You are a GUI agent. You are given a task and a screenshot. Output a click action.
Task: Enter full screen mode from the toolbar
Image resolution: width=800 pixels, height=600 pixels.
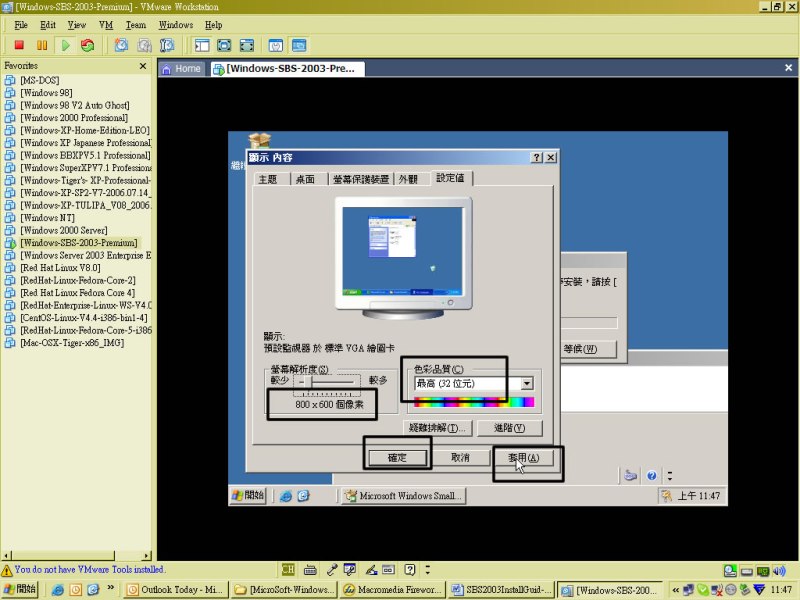tap(224, 45)
